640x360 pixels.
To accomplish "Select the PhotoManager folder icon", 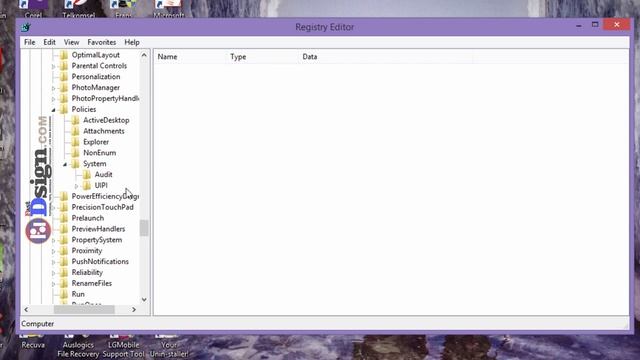I will click(64, 87).
